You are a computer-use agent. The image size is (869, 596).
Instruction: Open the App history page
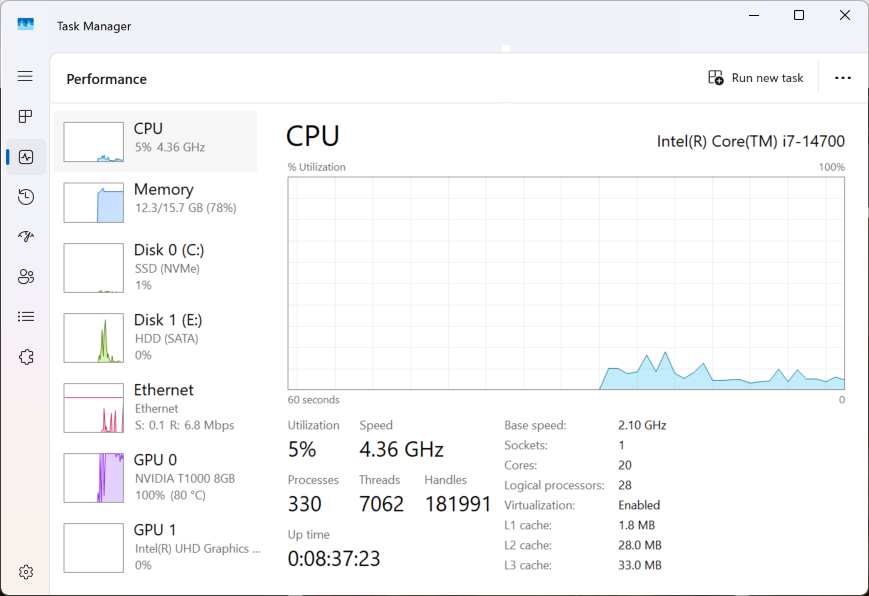(x=26, y=197)
